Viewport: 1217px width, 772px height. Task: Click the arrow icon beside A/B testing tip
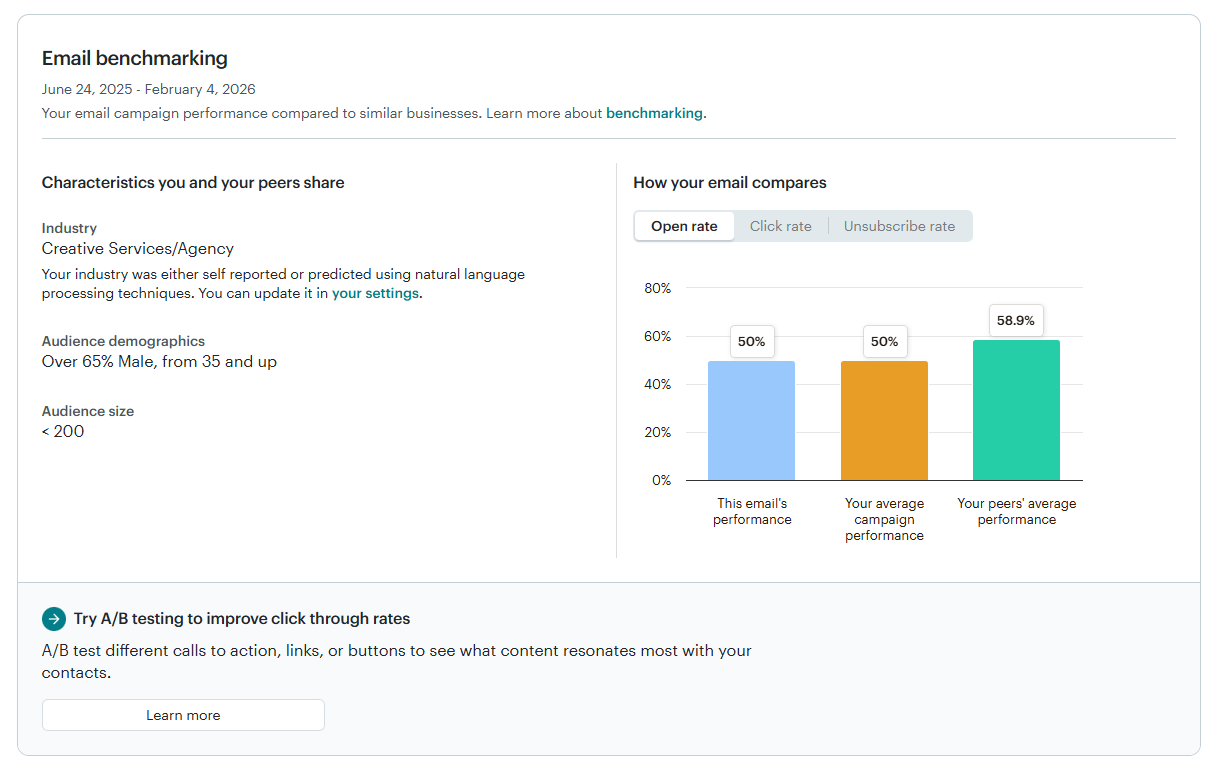(53, 619)
